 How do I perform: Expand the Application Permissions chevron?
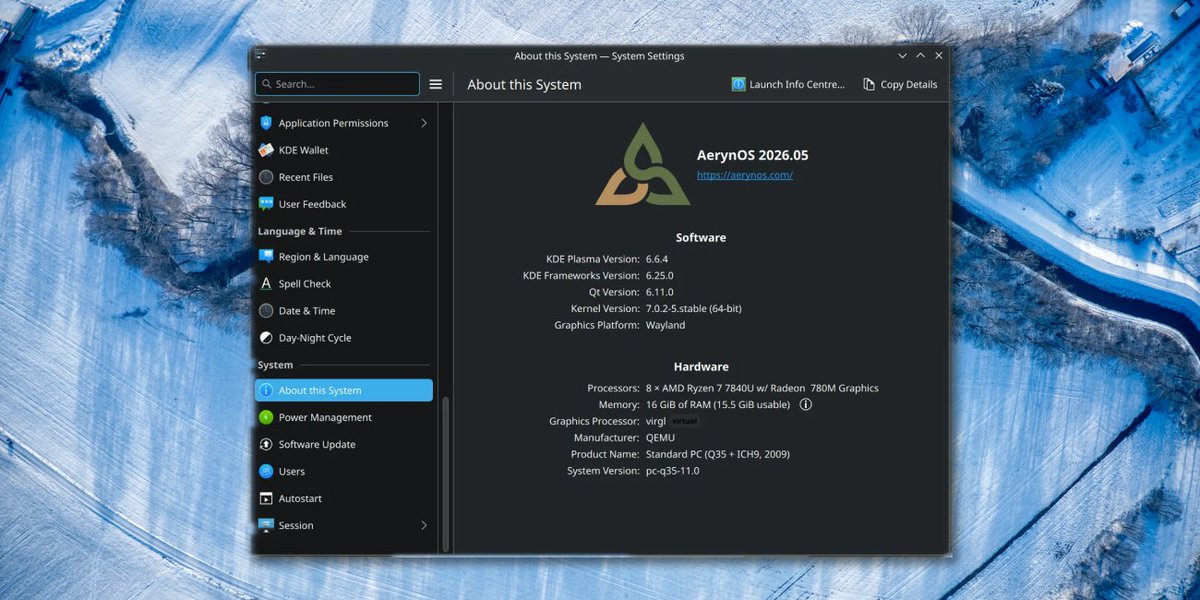423,123
